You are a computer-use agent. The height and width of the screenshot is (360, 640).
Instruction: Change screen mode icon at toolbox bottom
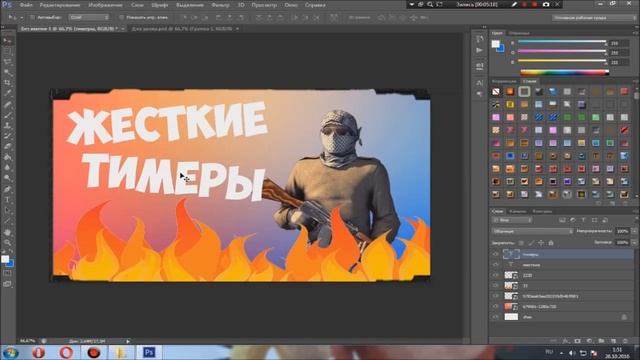(x=7, y=284)
